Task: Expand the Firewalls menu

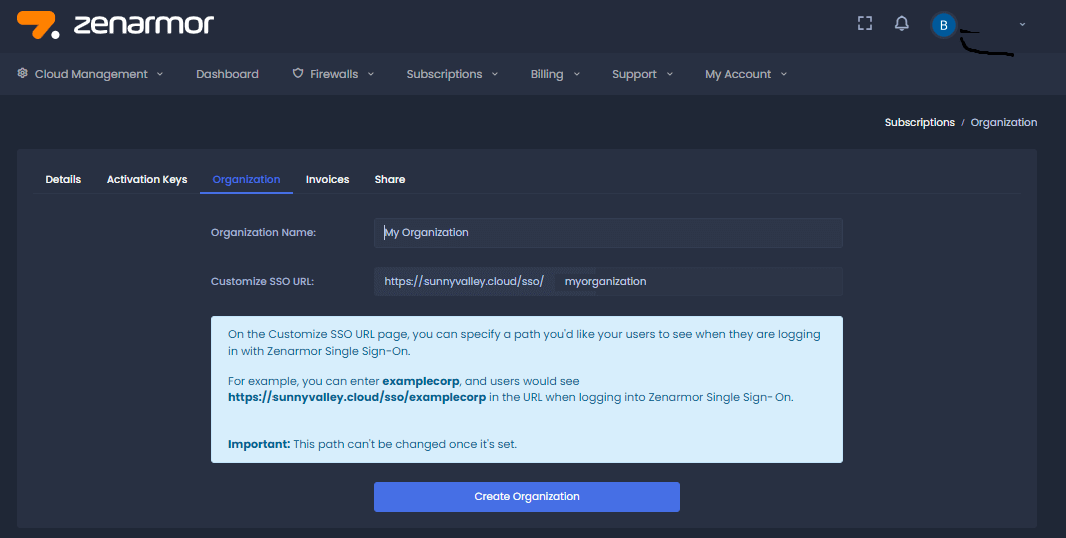Action: coord(333,74)
